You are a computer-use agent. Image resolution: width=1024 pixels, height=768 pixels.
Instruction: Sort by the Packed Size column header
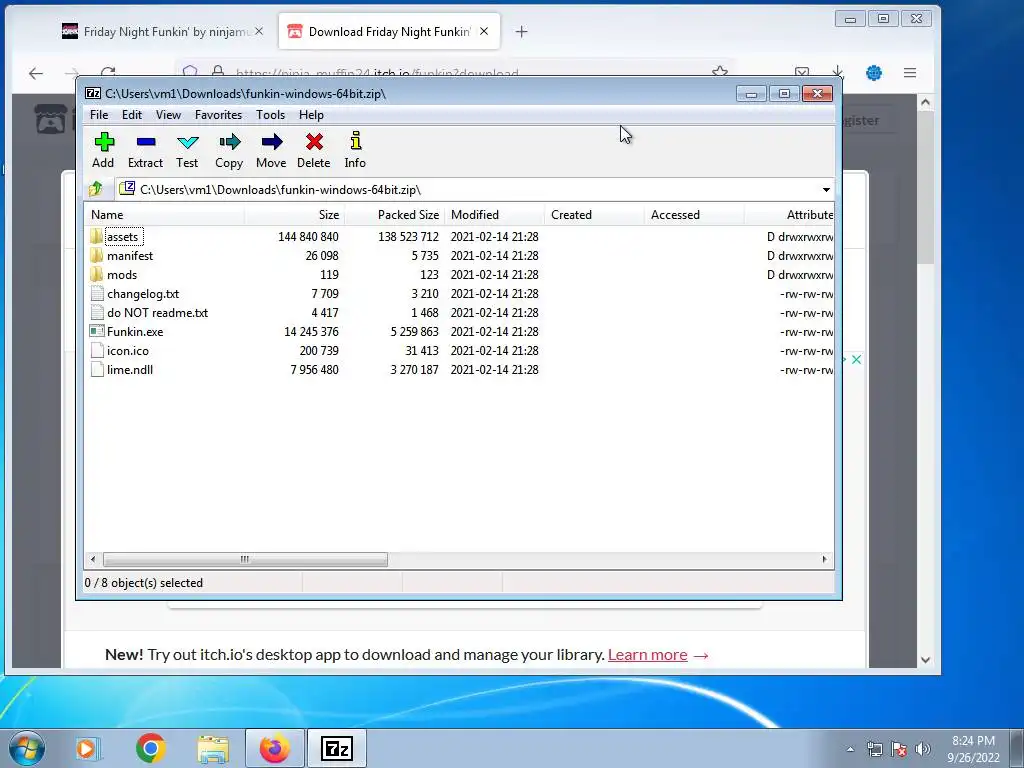(394, 215)
